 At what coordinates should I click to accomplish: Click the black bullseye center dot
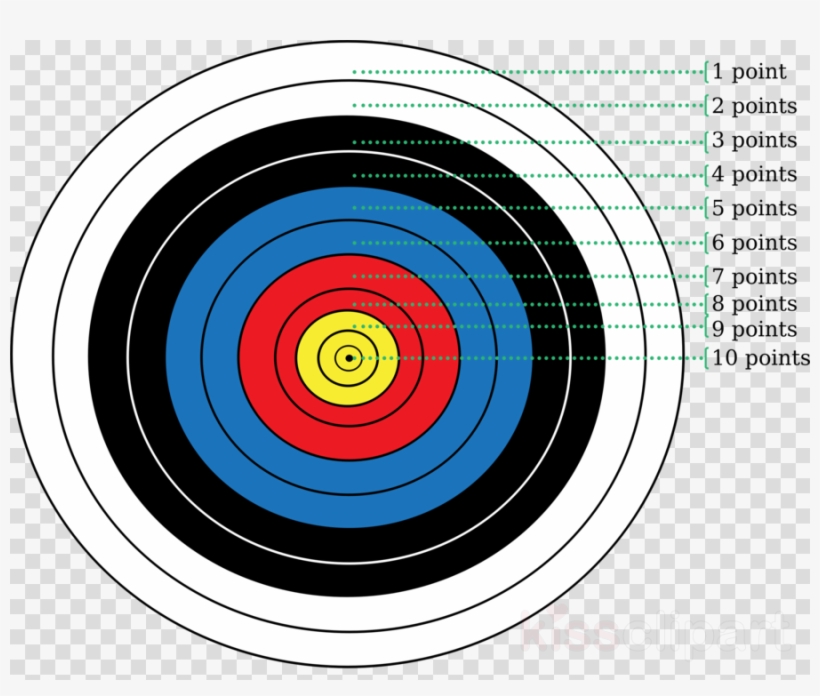tap(349, 358)
